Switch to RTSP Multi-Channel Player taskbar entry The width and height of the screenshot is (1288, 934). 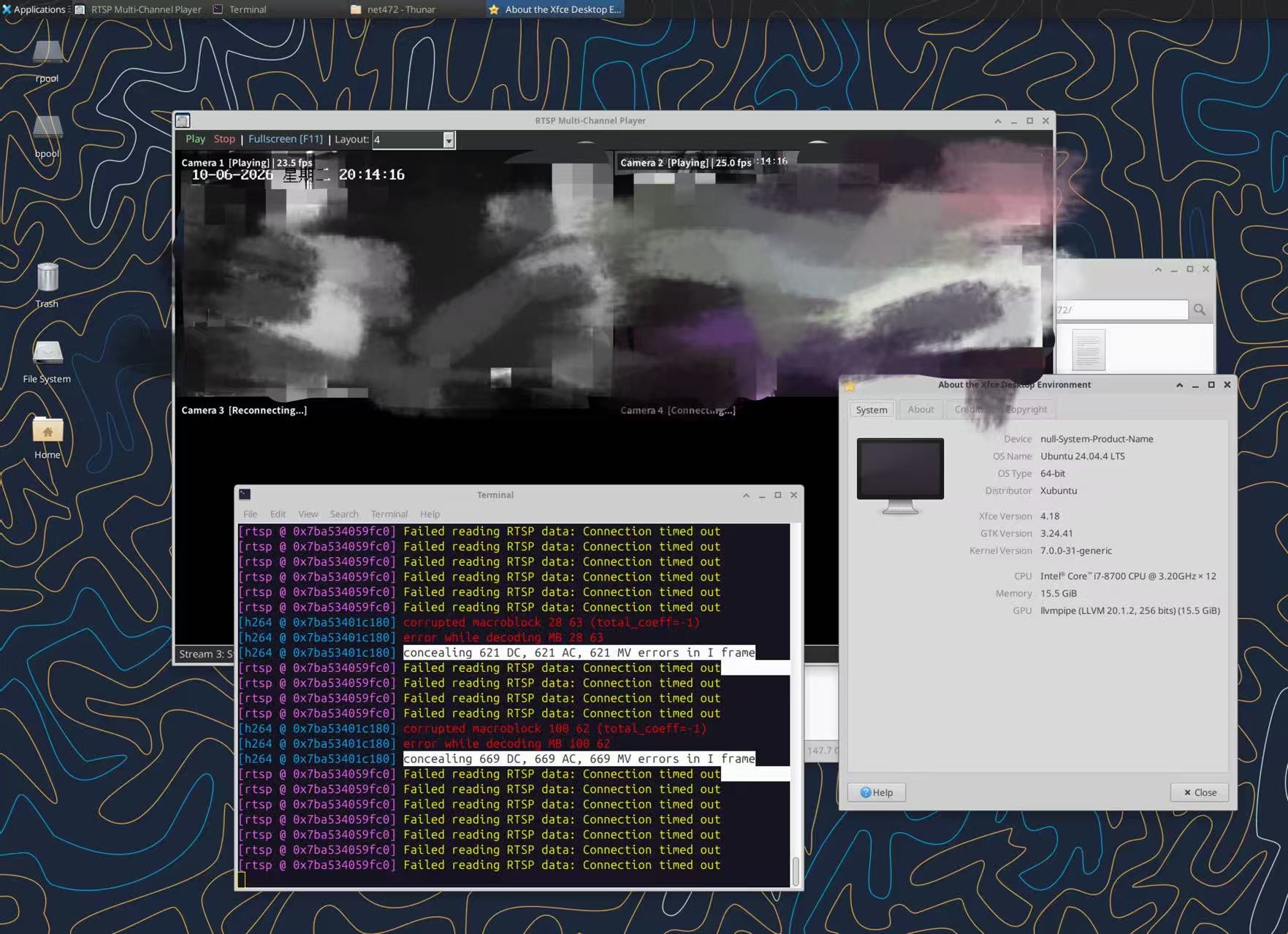pyautogui.click(x=138, y=9)
